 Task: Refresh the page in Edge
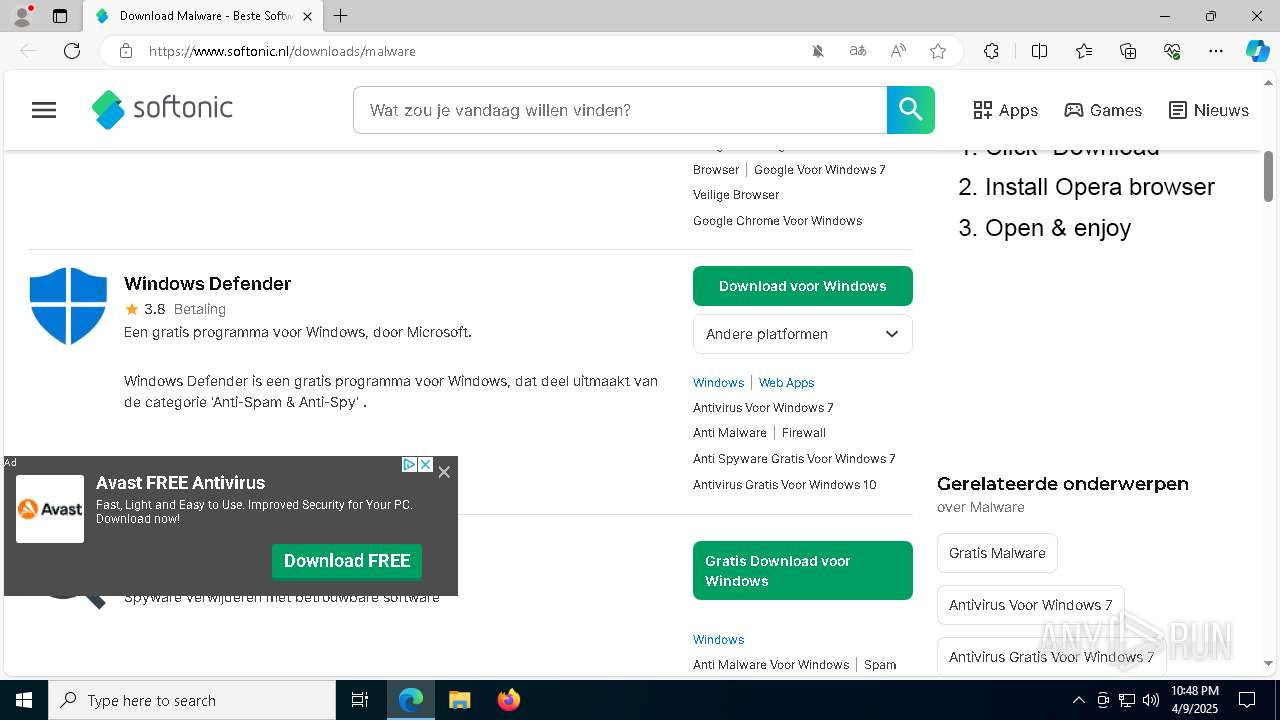72,51
